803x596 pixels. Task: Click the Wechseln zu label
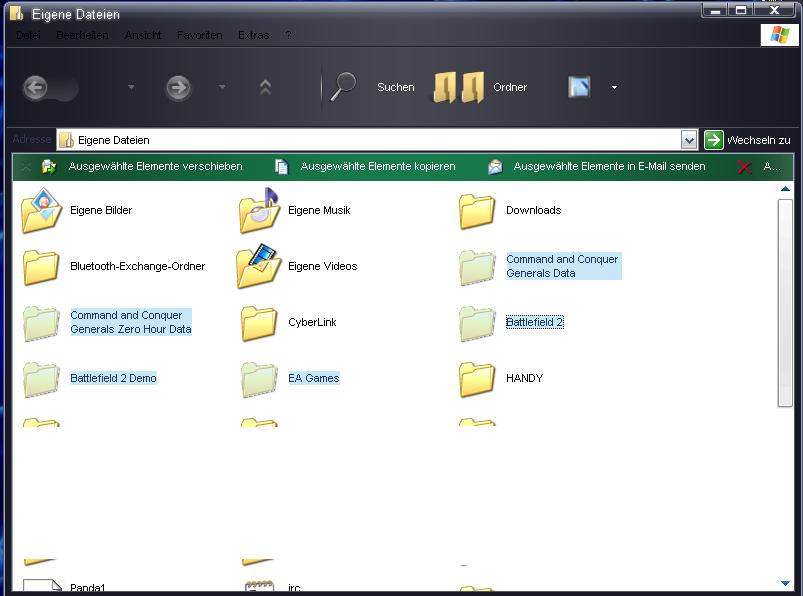pyautogui.click(x=758, y=140)
